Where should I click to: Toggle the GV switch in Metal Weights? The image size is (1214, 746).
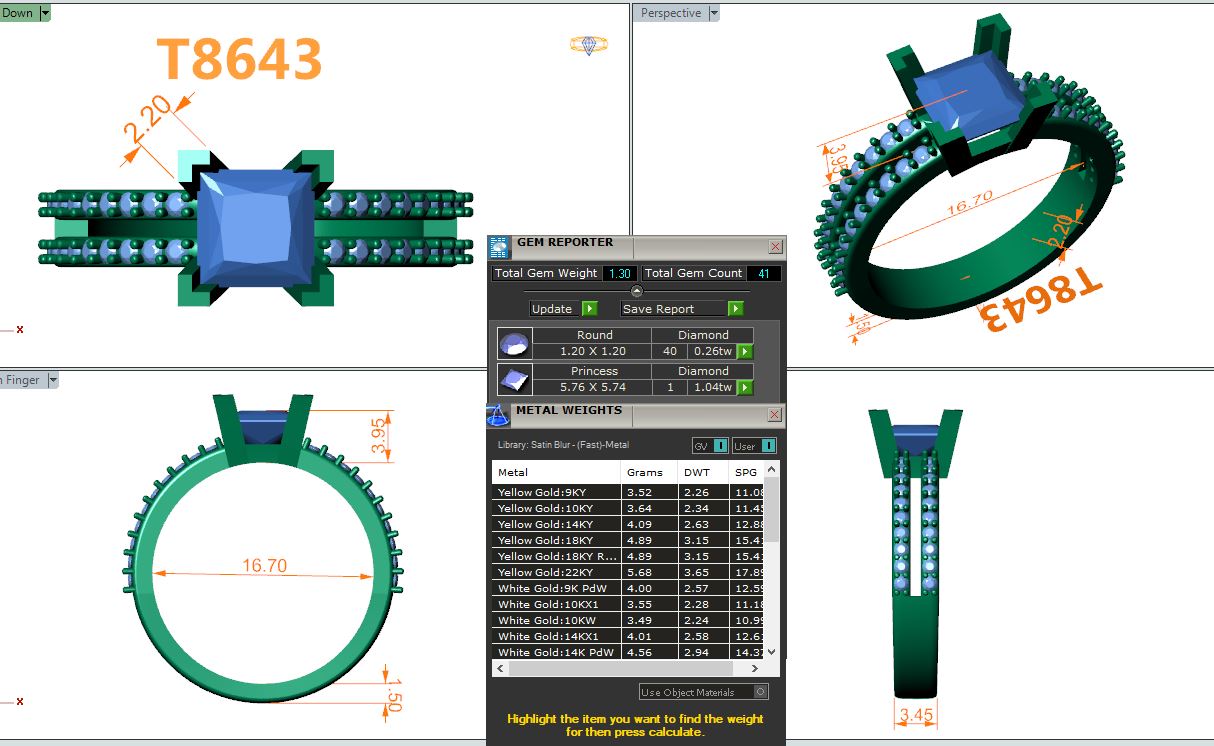click(x=720, y=446)
